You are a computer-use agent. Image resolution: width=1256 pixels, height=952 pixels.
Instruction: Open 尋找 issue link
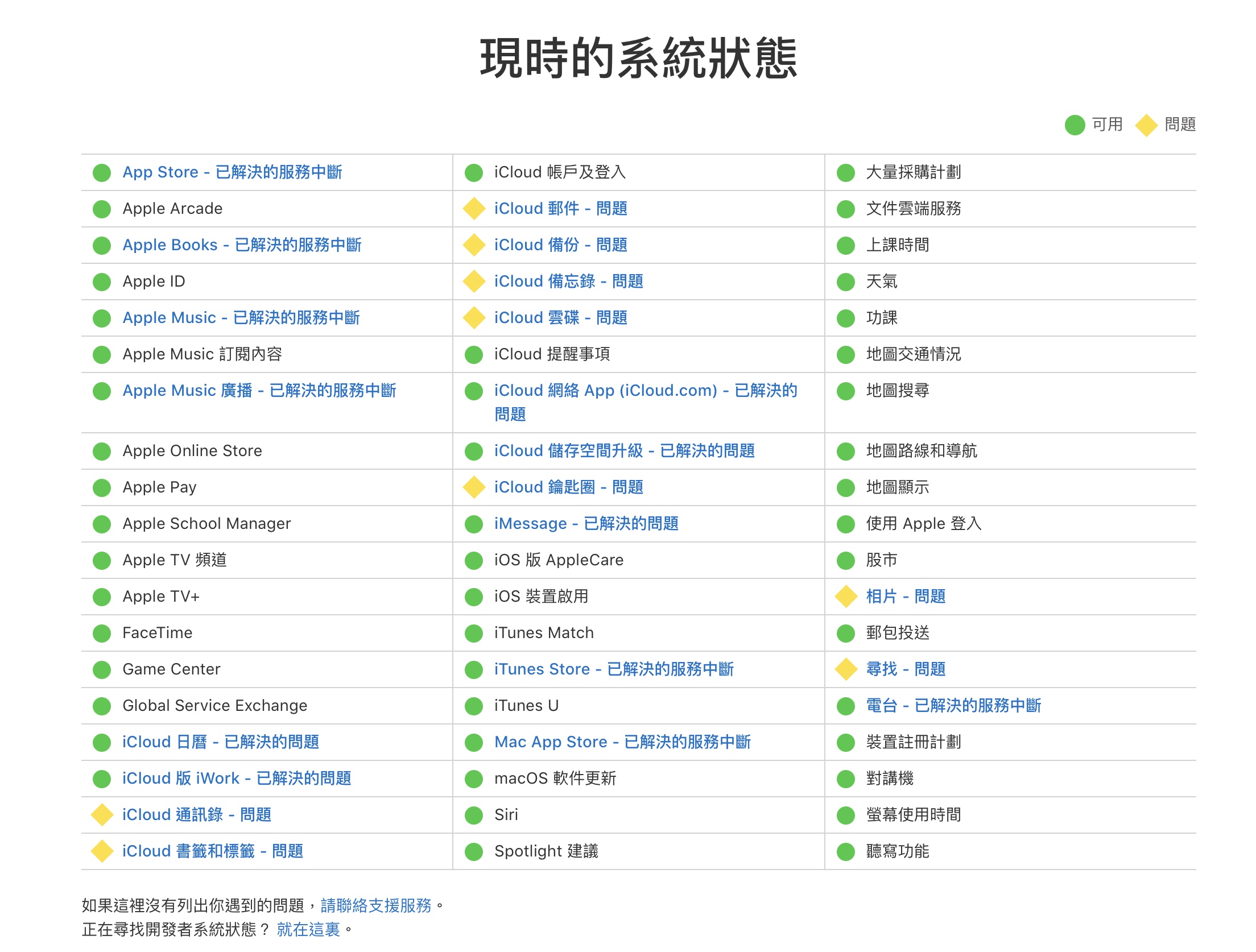pos(906,669)
